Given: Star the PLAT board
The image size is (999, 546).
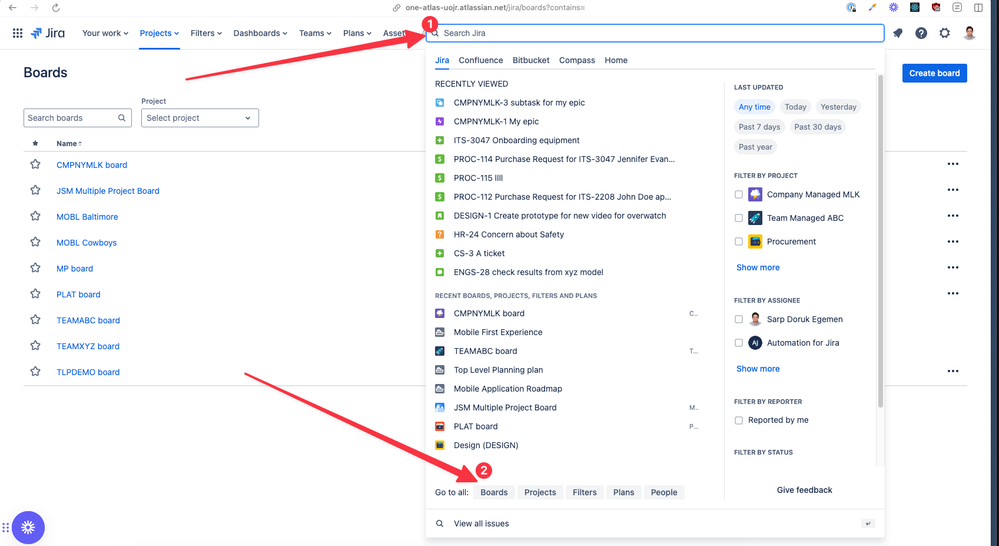Looking at the screenshot, I should pyautogui.click(x=35, y=294).
